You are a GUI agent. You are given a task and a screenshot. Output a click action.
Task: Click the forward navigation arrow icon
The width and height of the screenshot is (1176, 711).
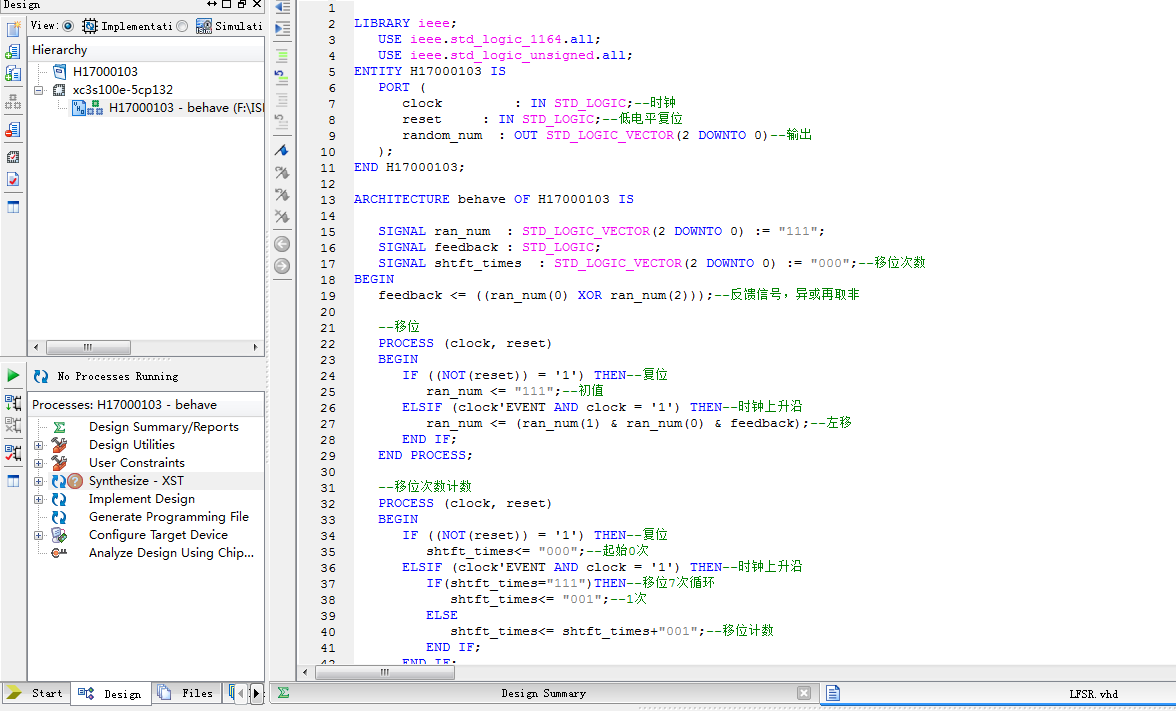point(281,264)
